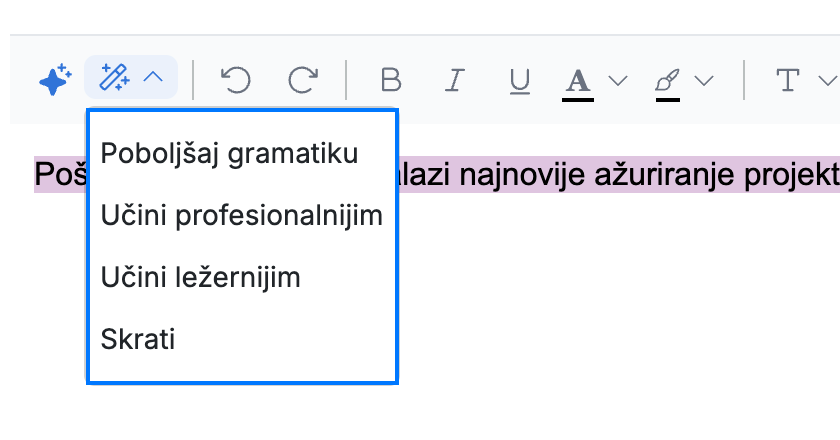This screenshot has height=440, width=840.
Task: Click the blue AI sparkle star icon
Action: click(x=55, y=79)
